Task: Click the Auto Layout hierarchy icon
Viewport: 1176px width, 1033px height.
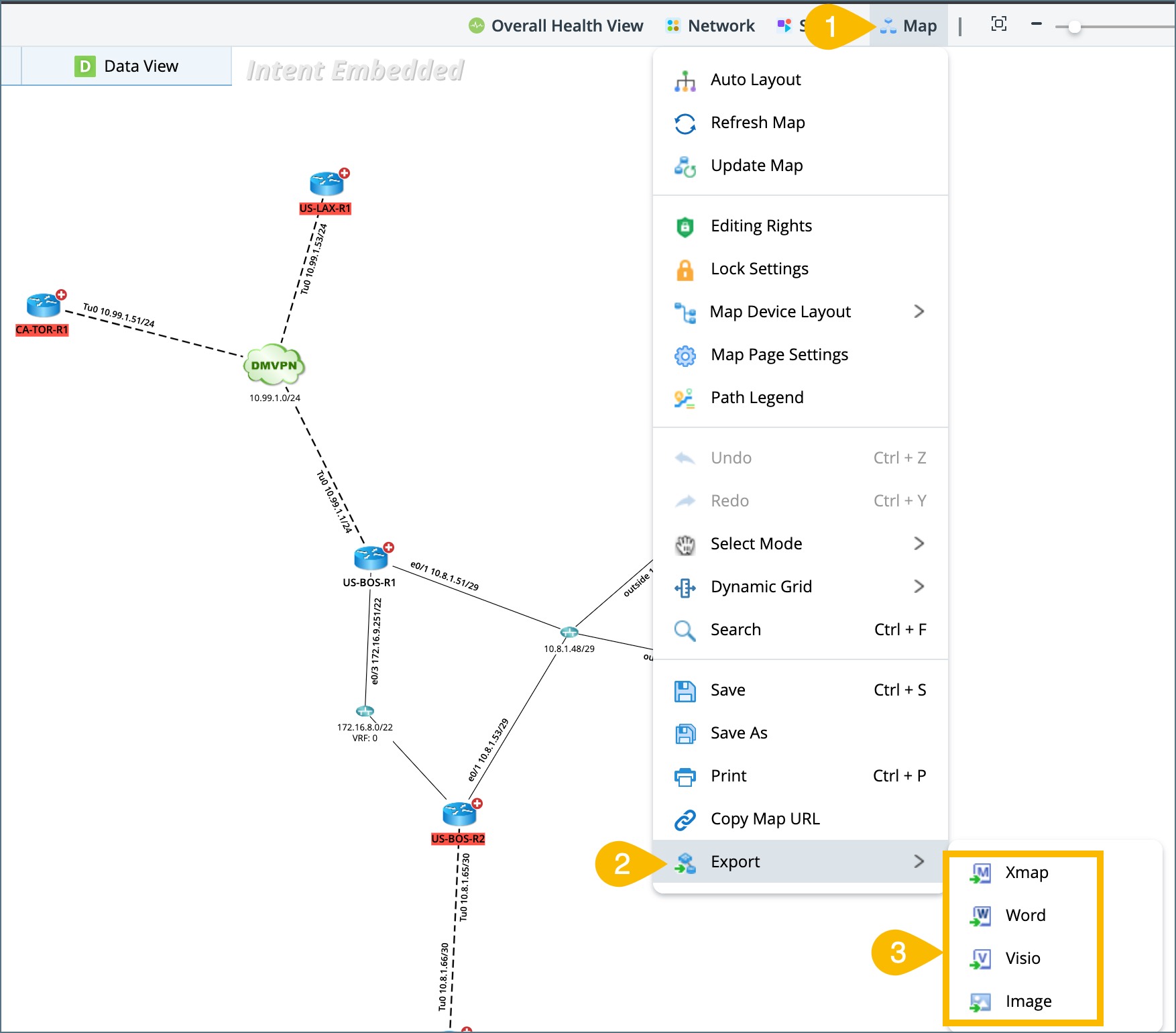Action: (x=685, y=80)
